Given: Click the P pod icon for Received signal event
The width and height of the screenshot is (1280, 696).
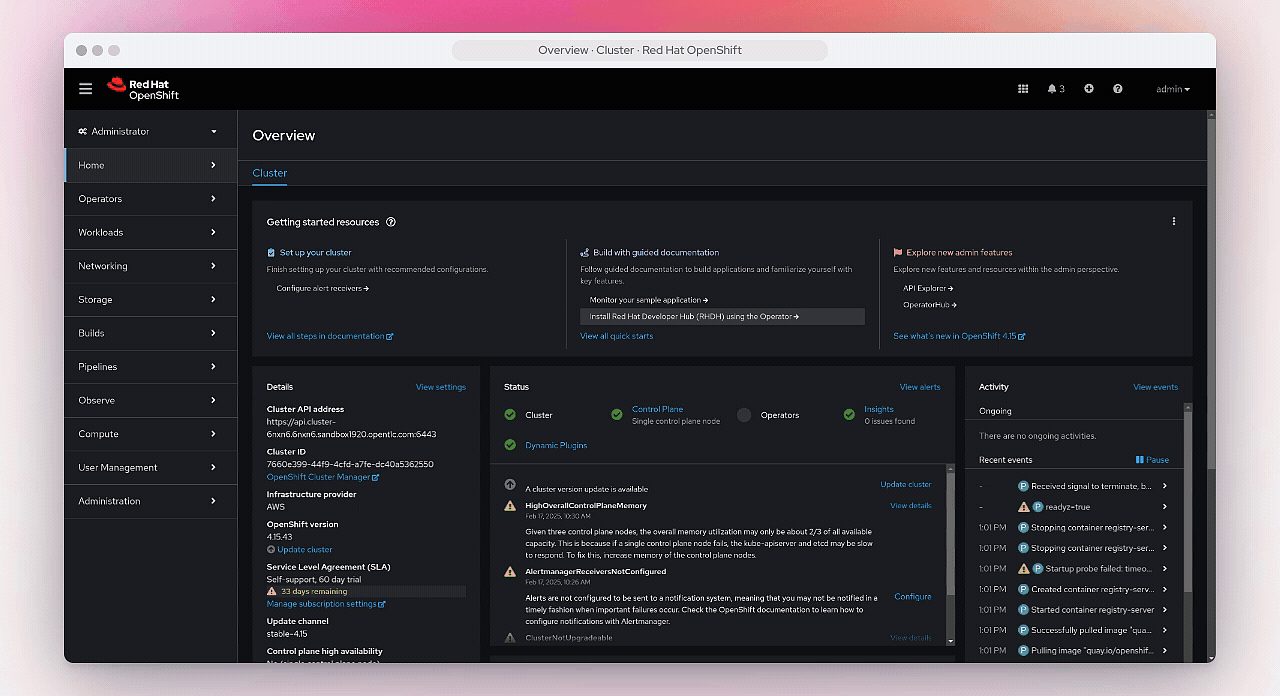Looking at the screenshot, I should click(x=1023, y=486).
